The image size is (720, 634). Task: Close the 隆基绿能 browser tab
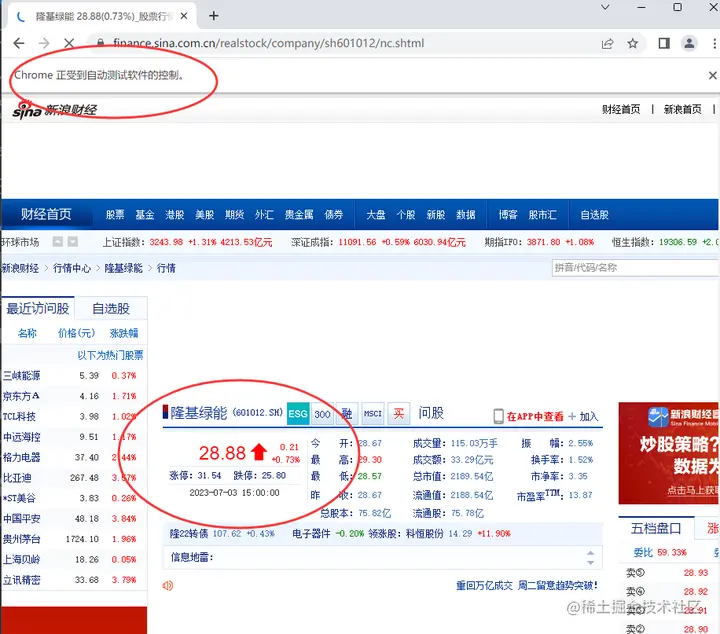(x=184, y=16)
